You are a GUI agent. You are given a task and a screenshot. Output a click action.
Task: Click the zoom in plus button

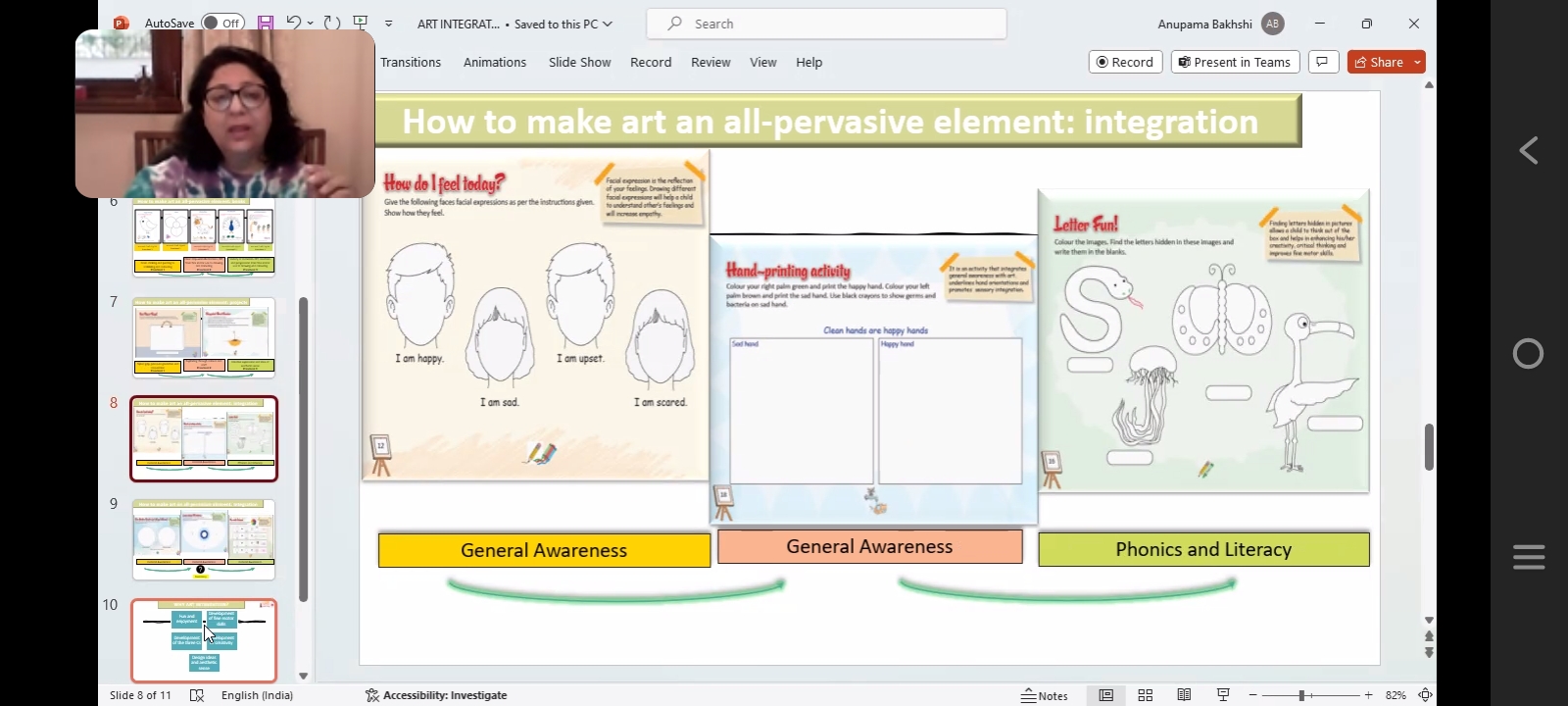pyautogui.click(x=1369, y=695)
